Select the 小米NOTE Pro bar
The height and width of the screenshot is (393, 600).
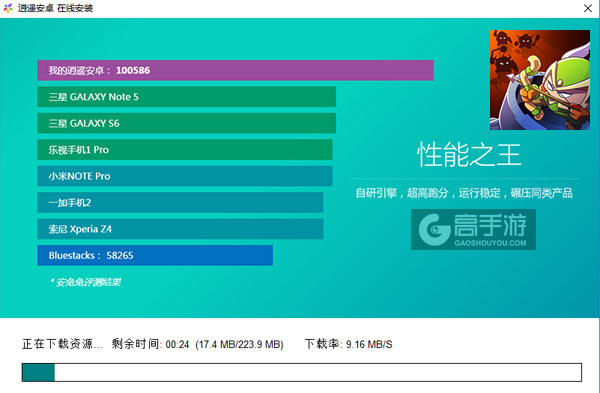click(185, 176)
